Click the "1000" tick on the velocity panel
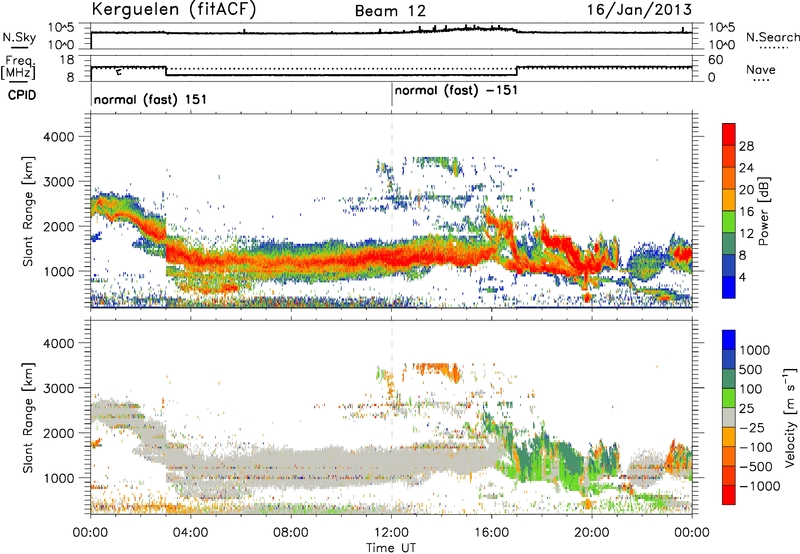800x554 pixels. (58, 478)
